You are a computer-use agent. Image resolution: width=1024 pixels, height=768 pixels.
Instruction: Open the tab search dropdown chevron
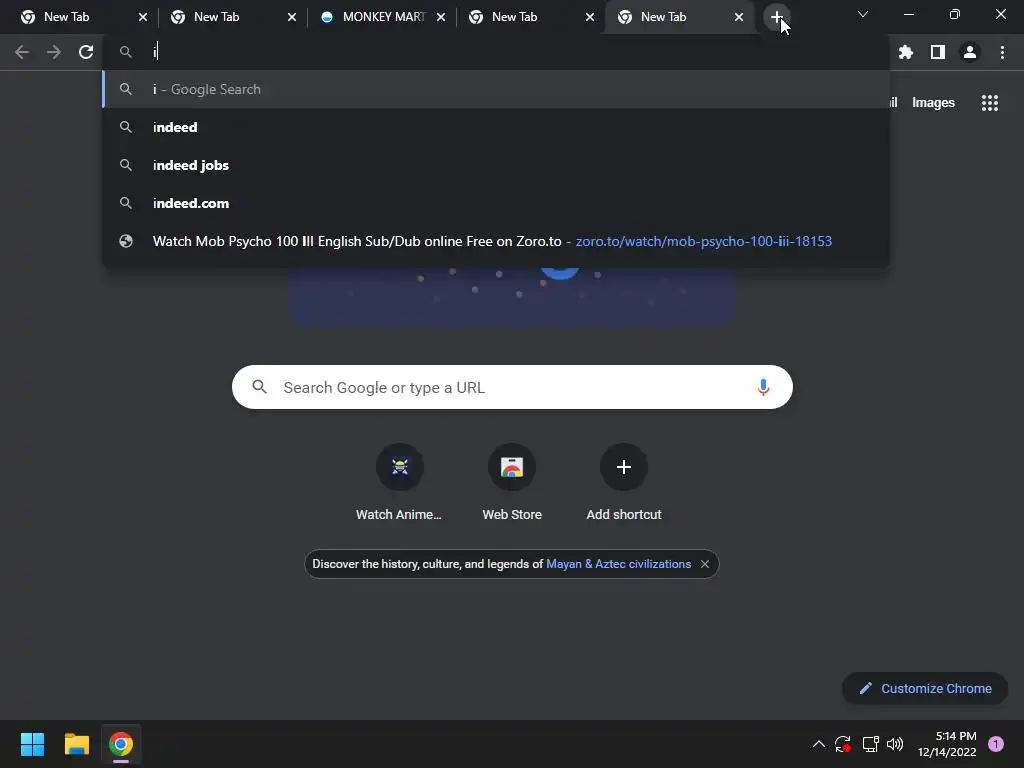click(x=863, y=14)
